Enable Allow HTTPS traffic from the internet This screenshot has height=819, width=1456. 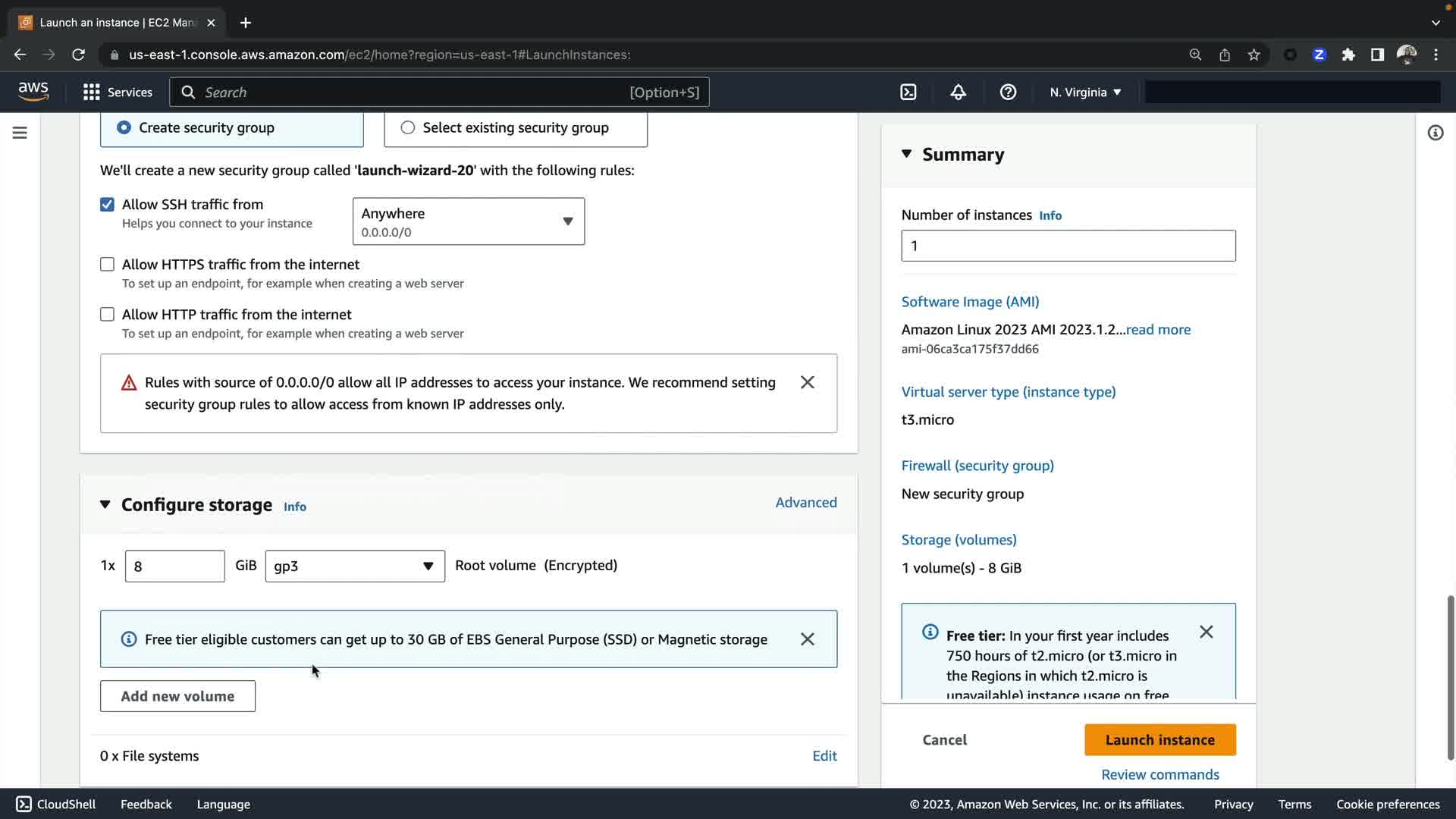point(108,265)
